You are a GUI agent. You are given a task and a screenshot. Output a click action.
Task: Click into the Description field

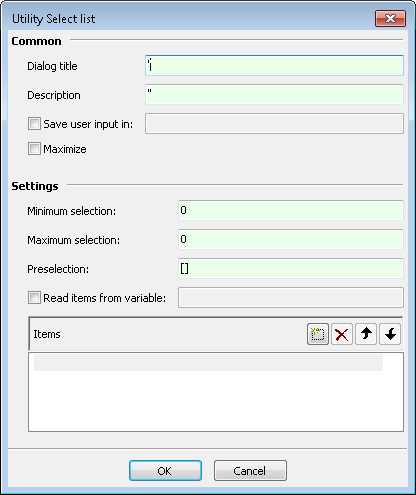click(x=274, y=94)
